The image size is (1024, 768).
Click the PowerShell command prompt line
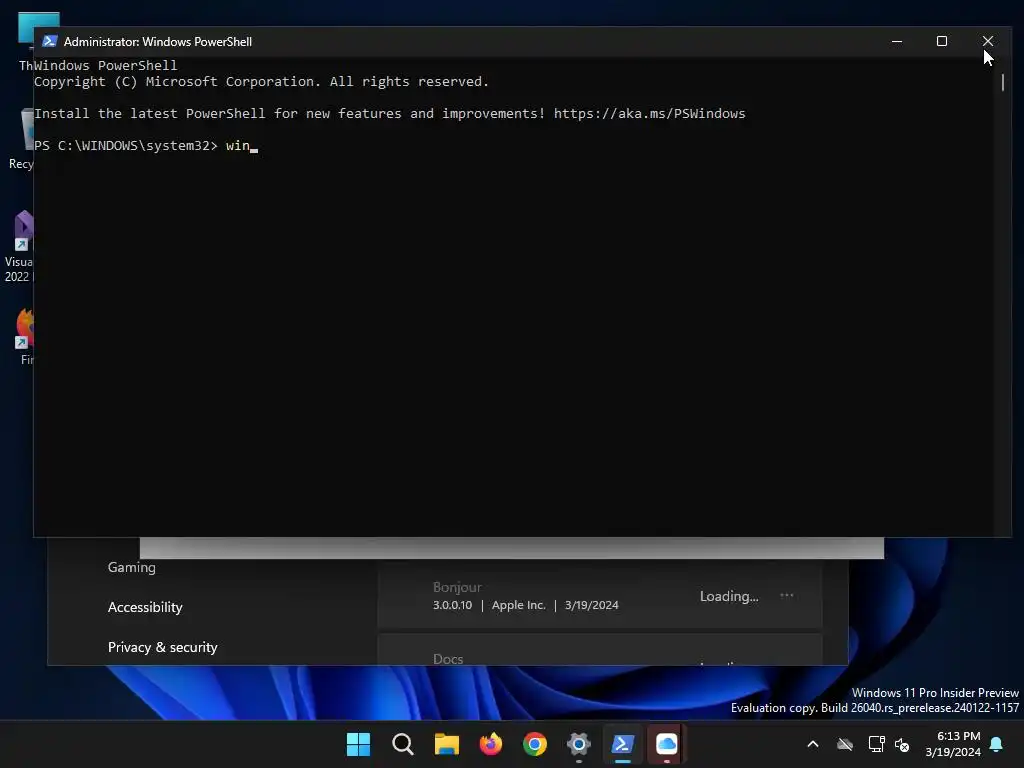click(x=146, y=146)
